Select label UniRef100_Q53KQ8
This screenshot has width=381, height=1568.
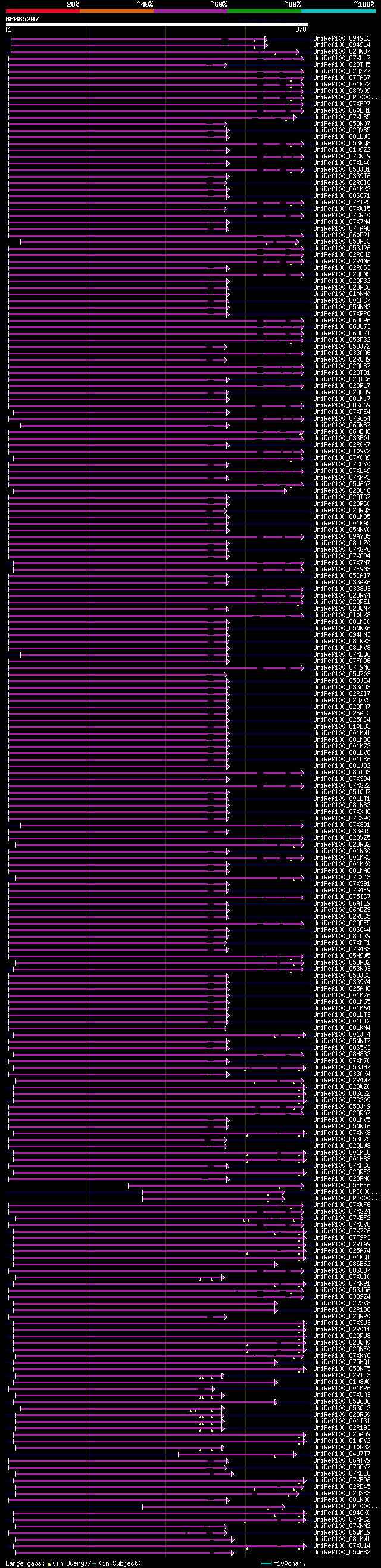342,143
